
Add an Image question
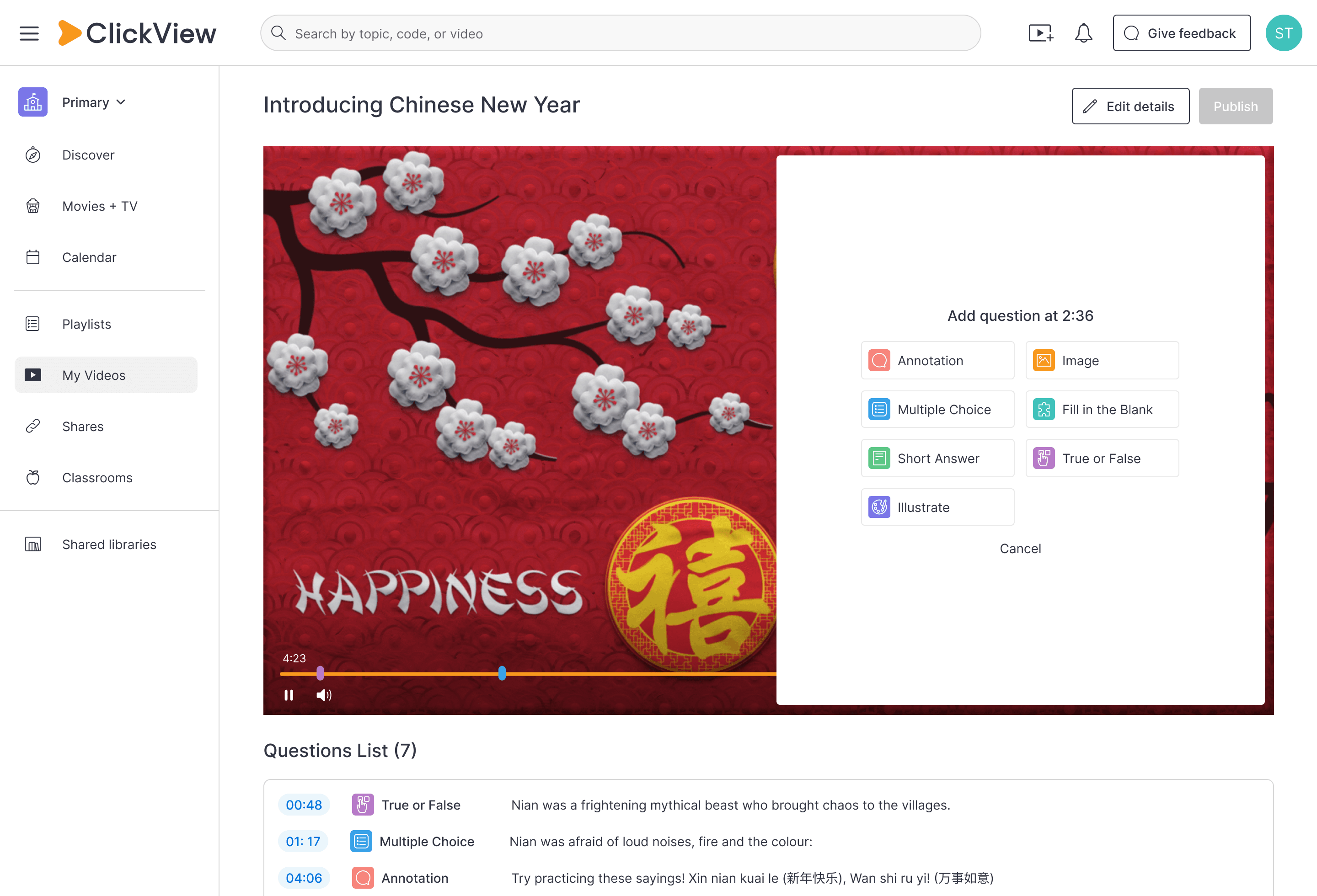click(x=1102, y=361)
